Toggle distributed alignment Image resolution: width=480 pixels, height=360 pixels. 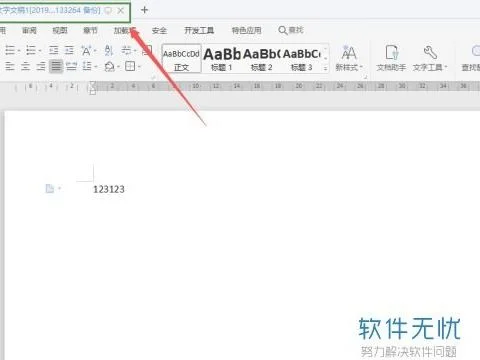[x=71, y=66]
